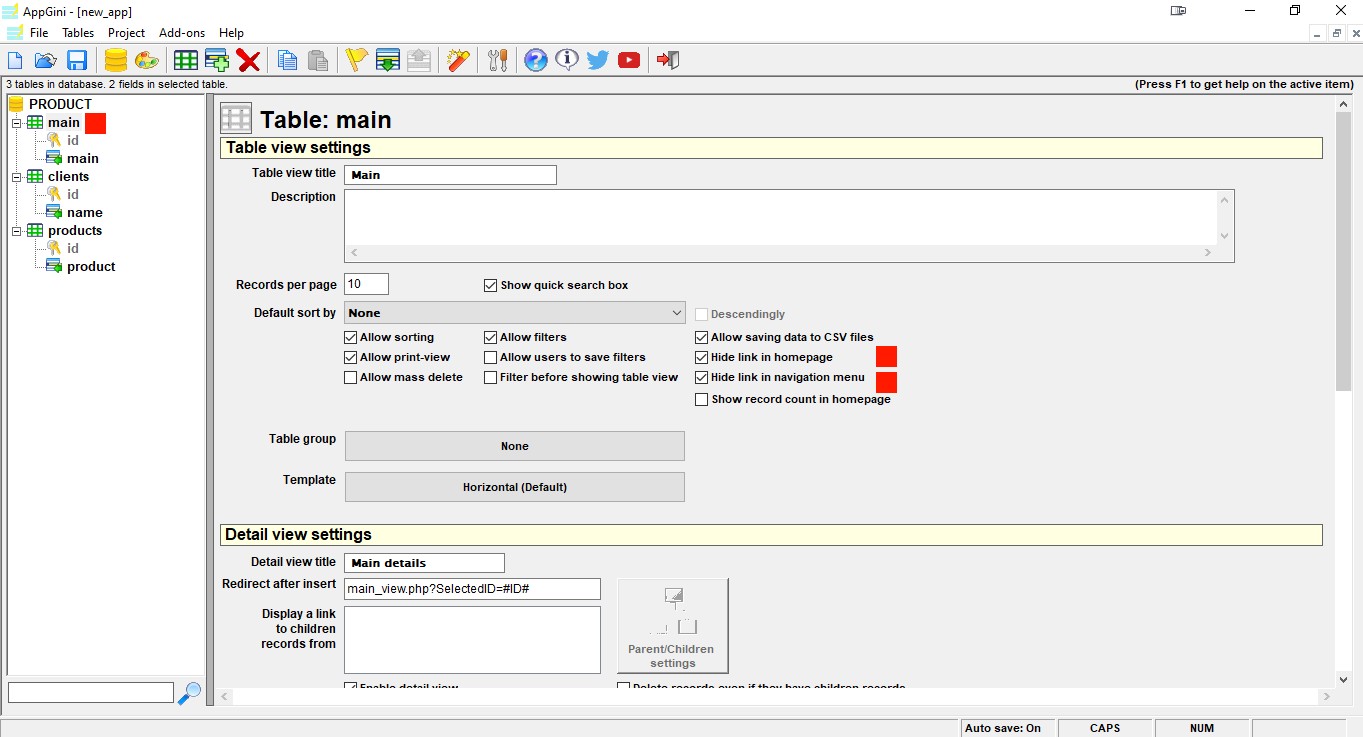Collapse the clients table tree node
This screenshot has width=1363, height=737.
click(17, 176)
